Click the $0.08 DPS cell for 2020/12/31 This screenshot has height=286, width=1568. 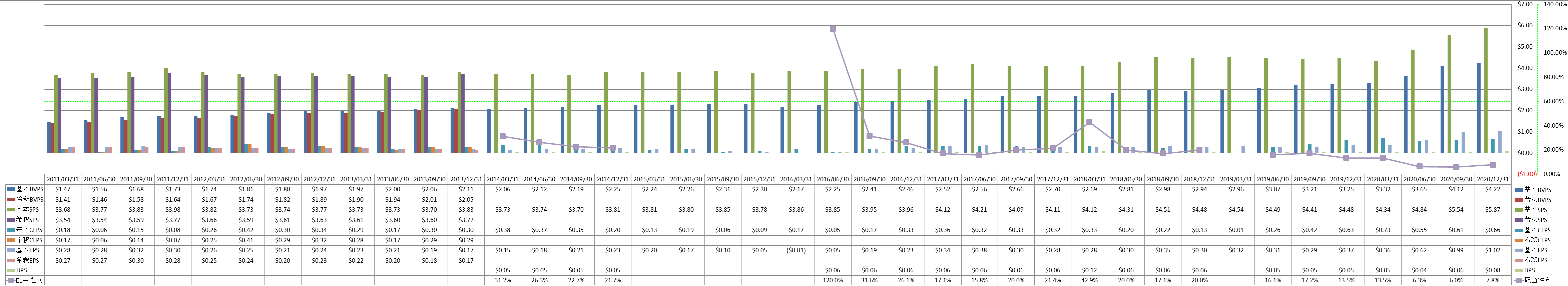(1493, 270)
